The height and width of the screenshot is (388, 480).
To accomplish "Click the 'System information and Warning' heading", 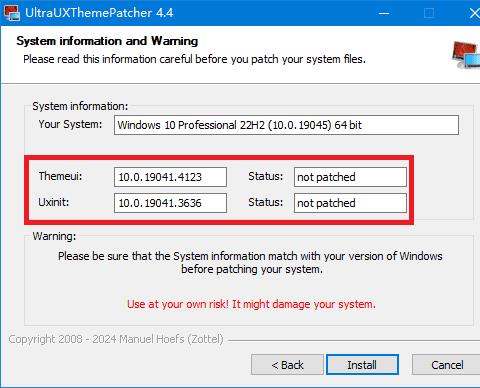I will (107, 41).
